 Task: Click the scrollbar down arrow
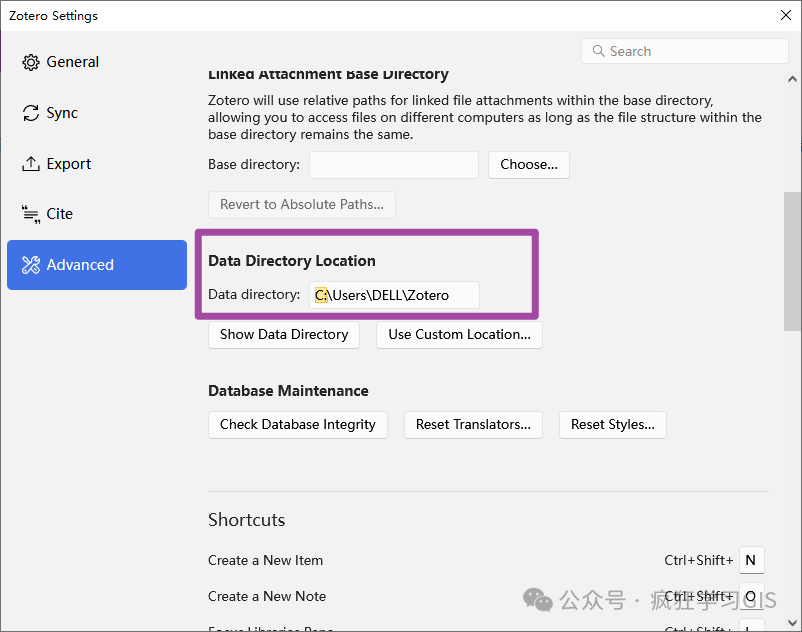(792, 623)
